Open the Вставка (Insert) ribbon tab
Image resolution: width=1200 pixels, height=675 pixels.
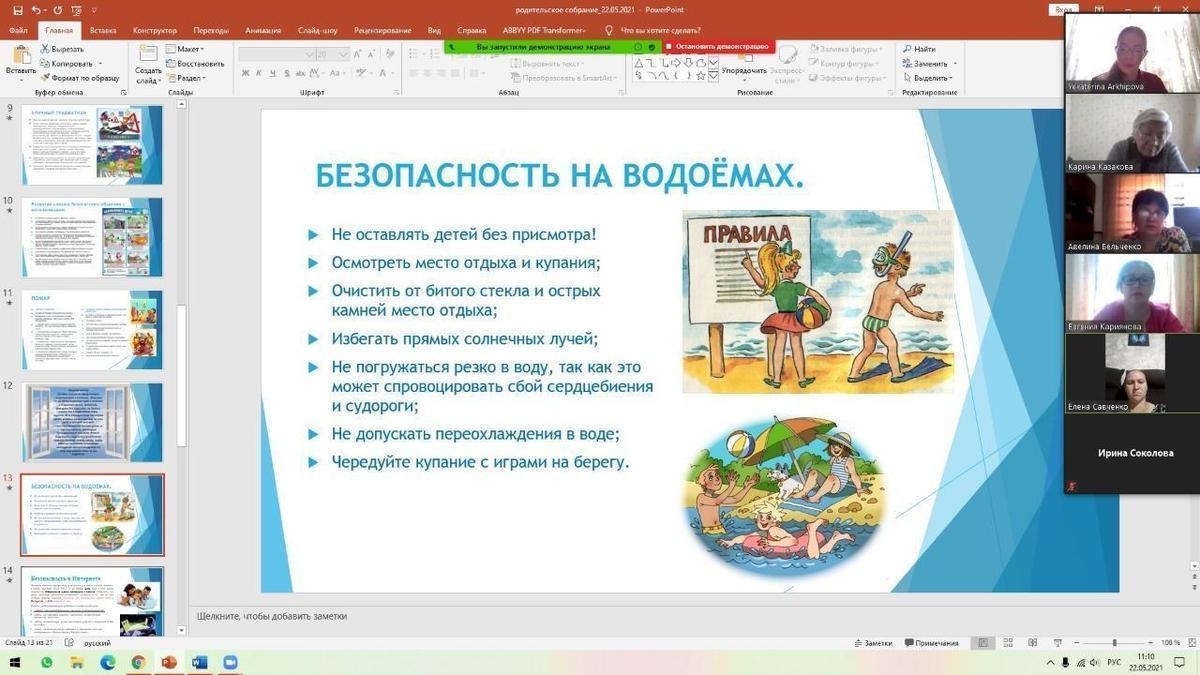[x=103, y=31]
